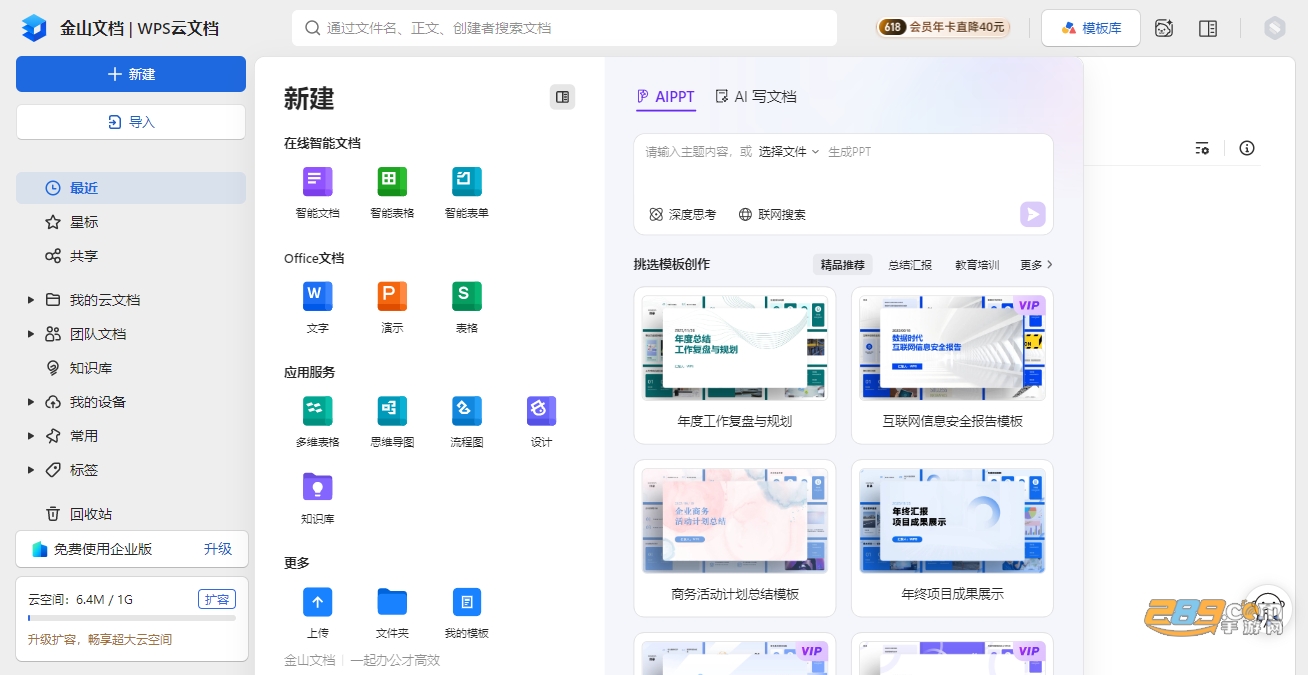This screenshot has height=675, width=1308.
Task: Focus the document search field
Action: [x=564, y=28]
